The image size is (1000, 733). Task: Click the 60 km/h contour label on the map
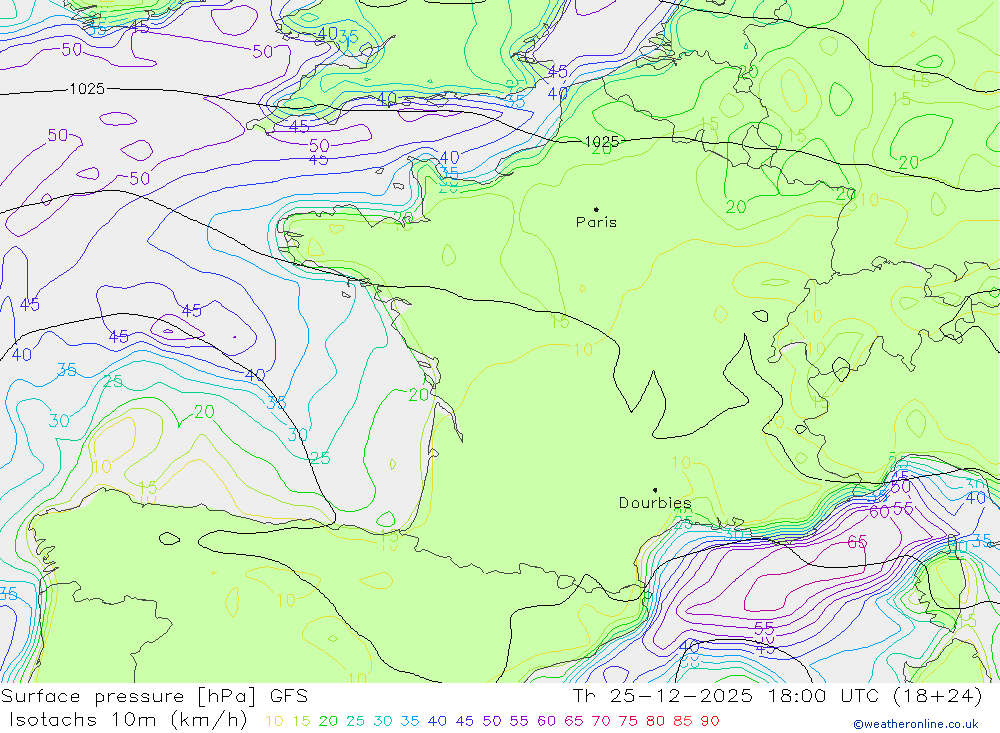pos(879,512)
